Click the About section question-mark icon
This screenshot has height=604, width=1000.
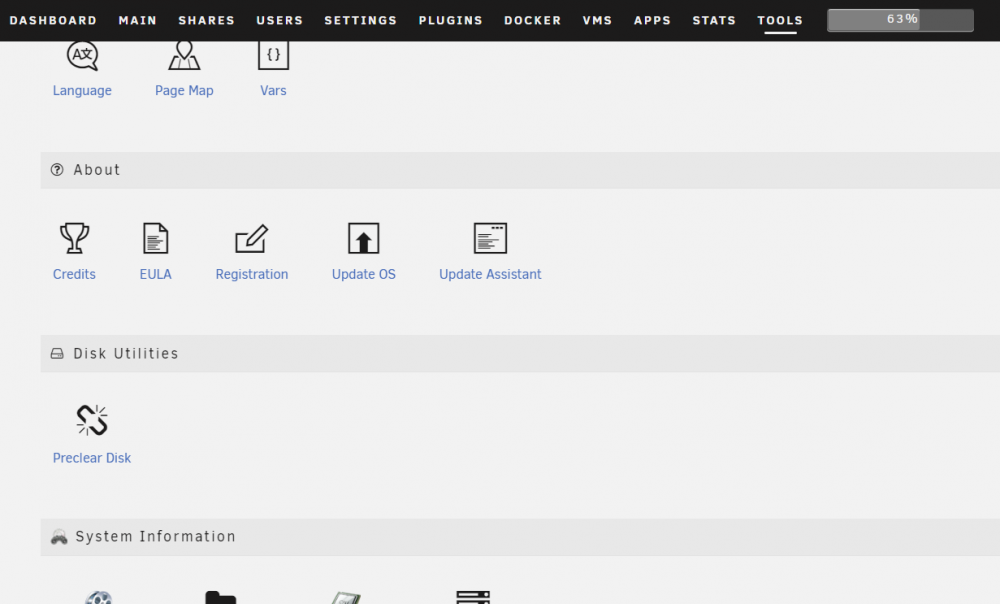pyautogui.click(x=57, y=170)
